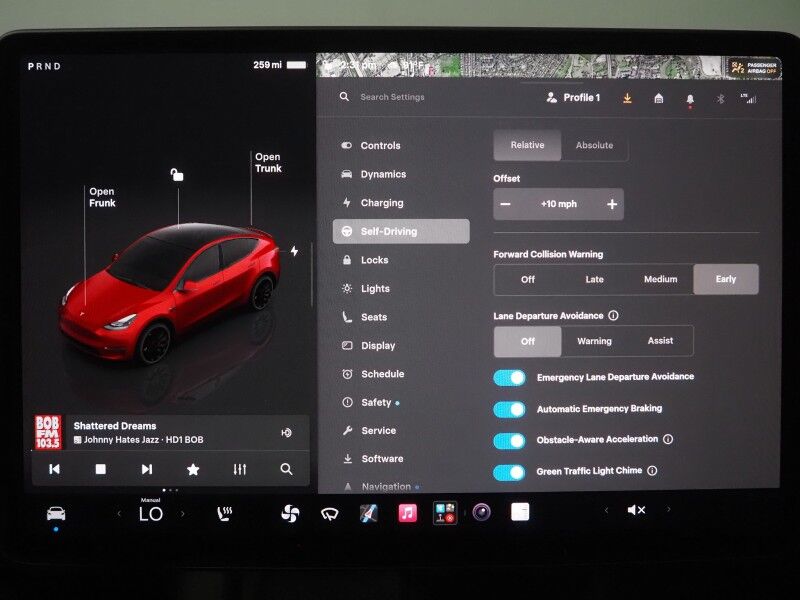Open climate fan controls icon
Image resolution: width=800 pixels, height=600 pixels.
coord(290,513)
